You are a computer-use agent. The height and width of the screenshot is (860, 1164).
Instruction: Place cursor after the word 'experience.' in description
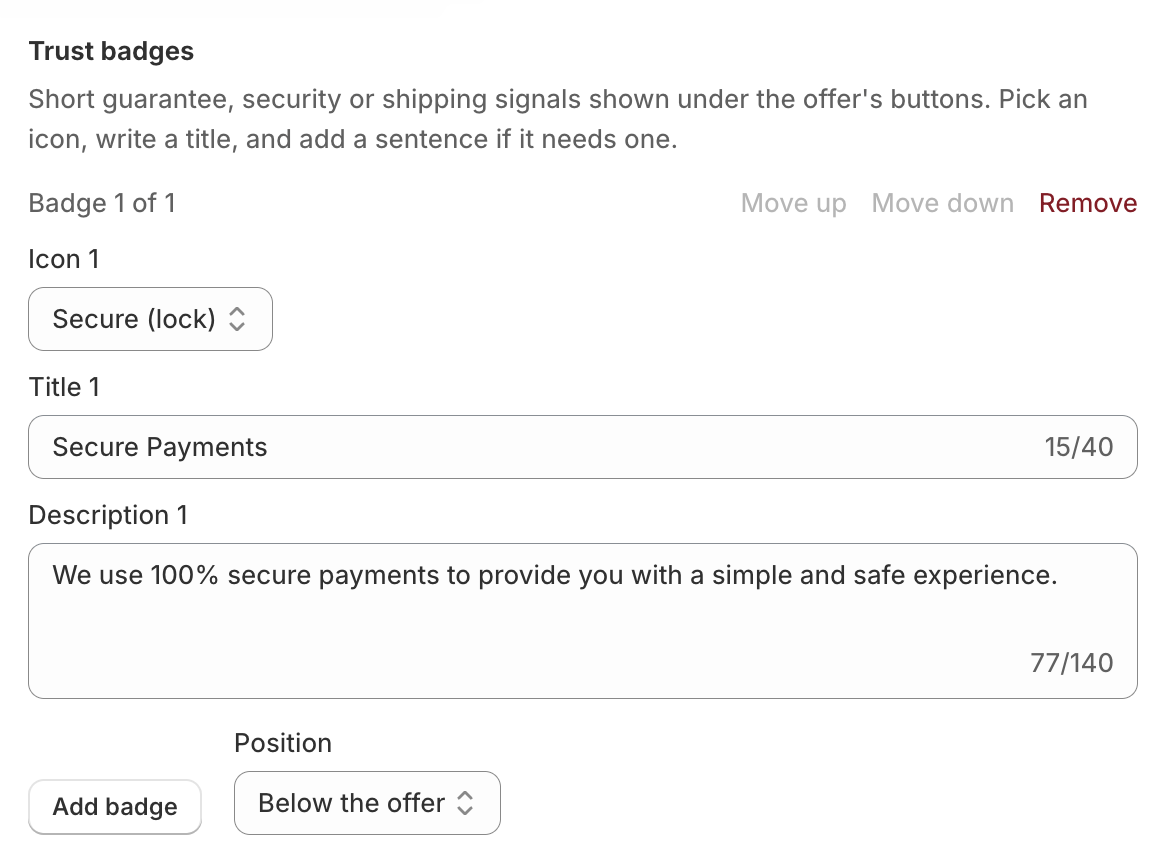coord(1059,576)
